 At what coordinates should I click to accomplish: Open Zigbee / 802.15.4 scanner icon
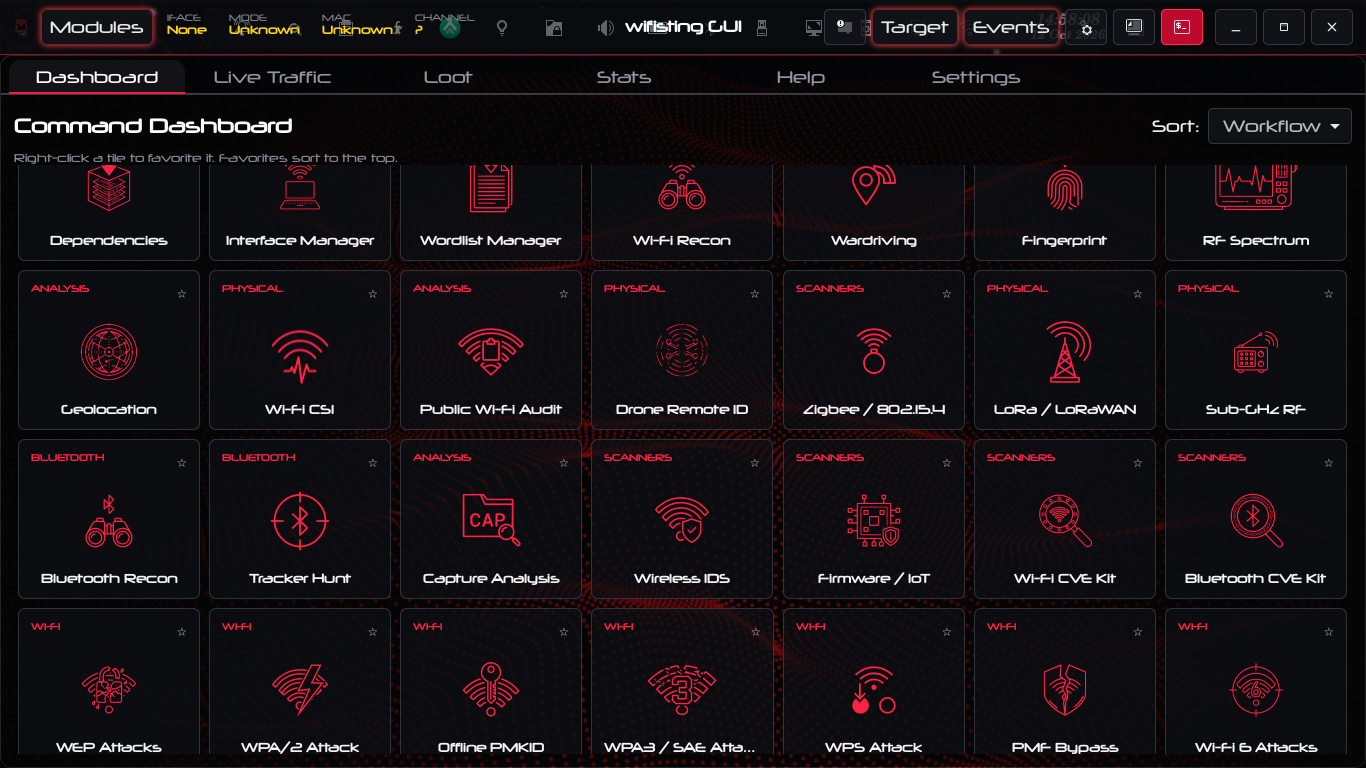pyautogui.click(x=873, y=350)
